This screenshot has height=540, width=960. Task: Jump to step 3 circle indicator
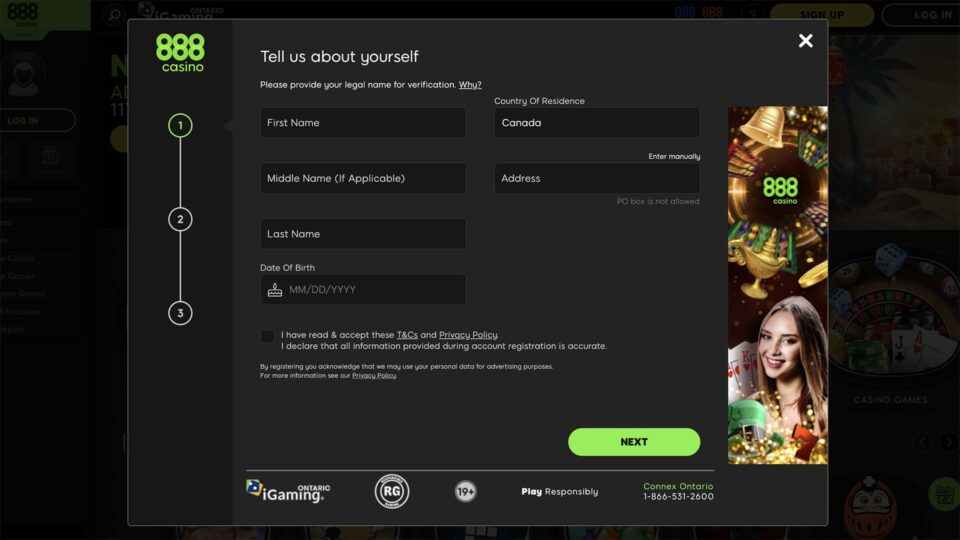pos(180,313)
